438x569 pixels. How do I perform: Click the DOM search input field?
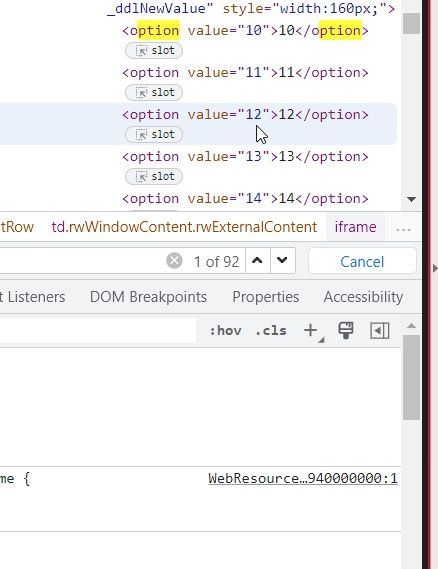pos(82,261)
